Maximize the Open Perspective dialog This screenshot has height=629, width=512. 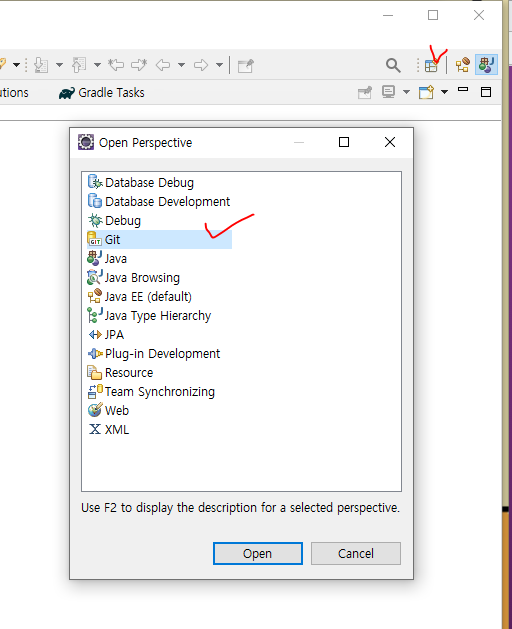point(344,142)
